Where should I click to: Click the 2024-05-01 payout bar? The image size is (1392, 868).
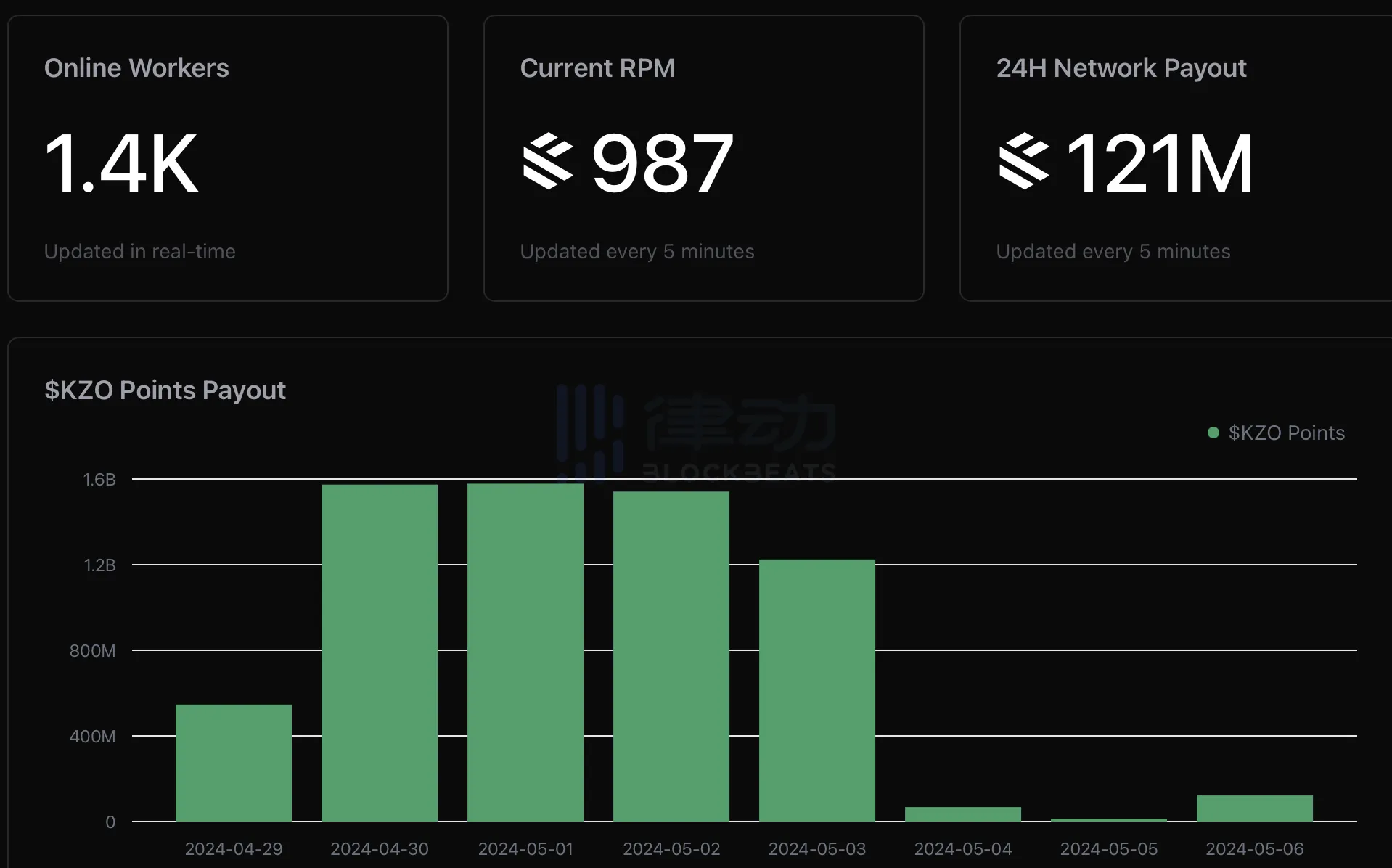tap(525, 652)
